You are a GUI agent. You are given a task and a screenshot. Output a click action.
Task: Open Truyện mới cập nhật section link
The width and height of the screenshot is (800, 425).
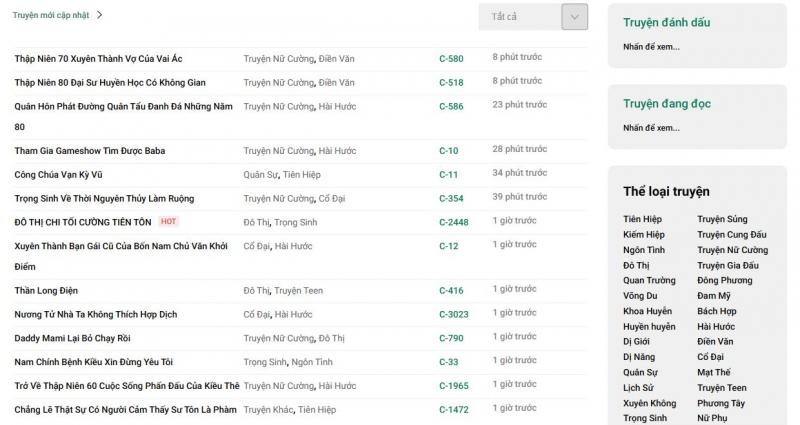tap(51, 15)
